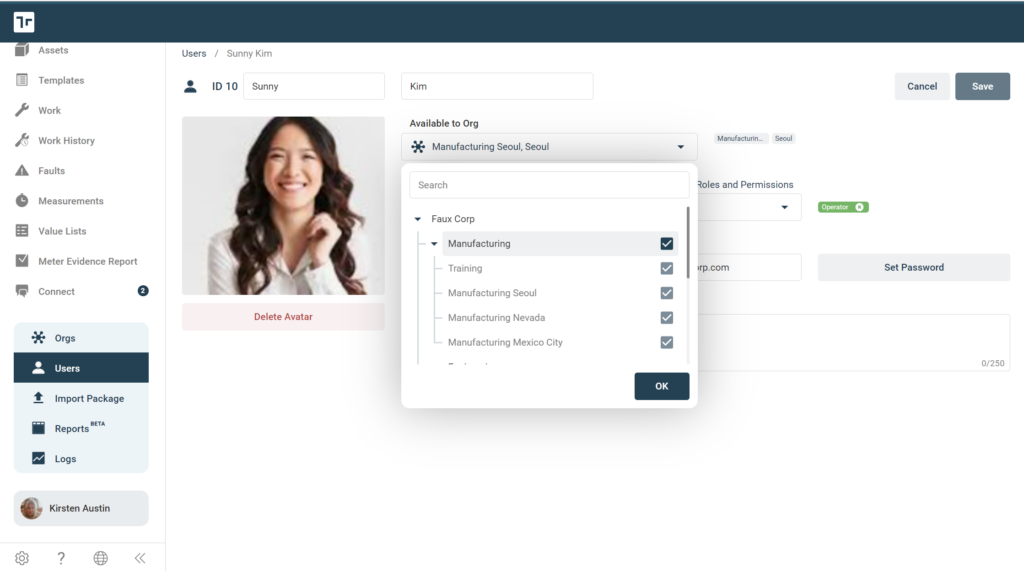
Task: Open settings gear icon at bottom
Action: (x=22, y=558)
